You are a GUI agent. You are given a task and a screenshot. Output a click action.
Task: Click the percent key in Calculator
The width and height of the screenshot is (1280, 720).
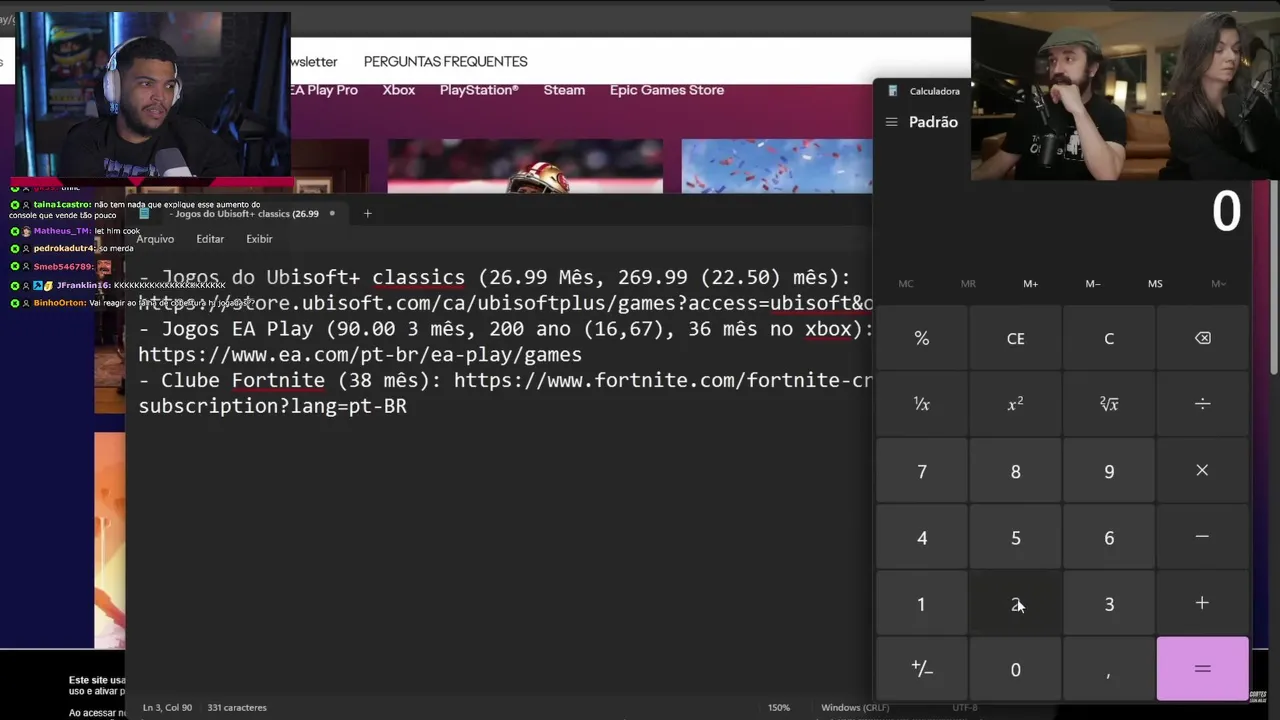pyautogui.click(x=922, y=338)
